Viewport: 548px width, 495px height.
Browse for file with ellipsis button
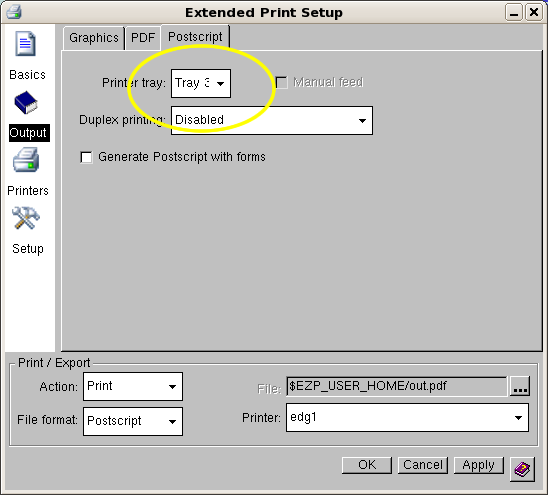520,386
